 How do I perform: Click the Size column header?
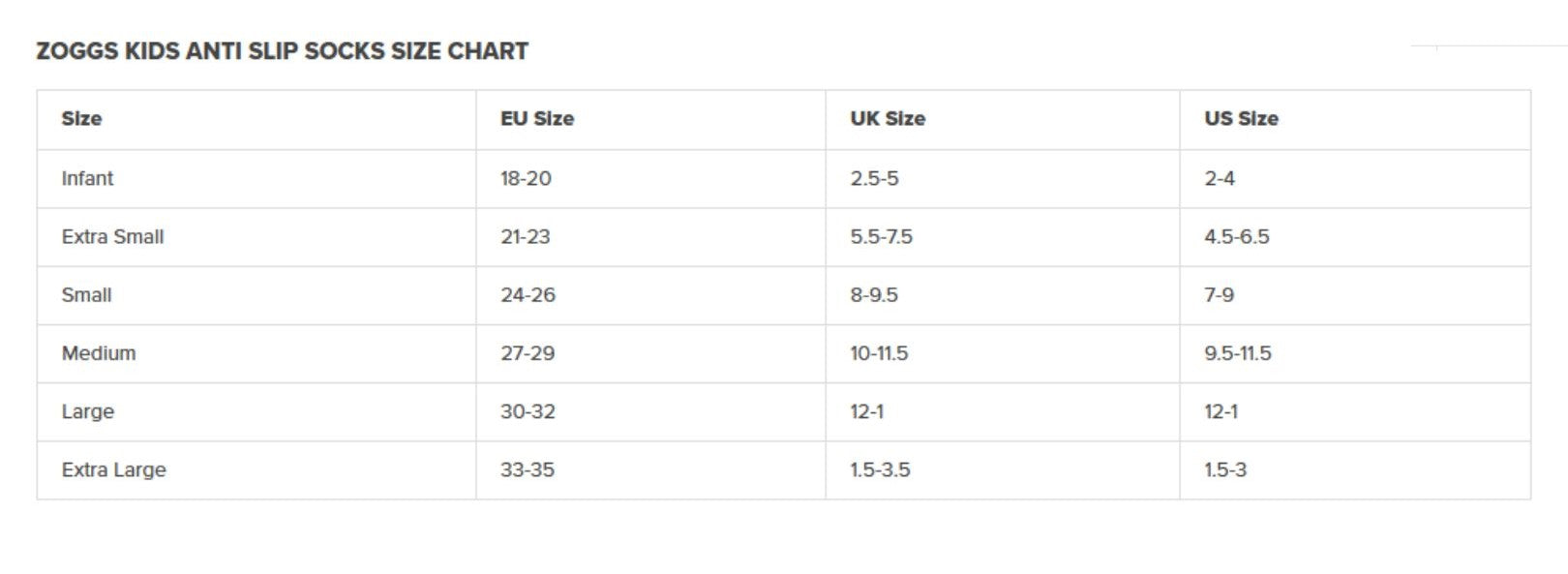coord(81,119)
